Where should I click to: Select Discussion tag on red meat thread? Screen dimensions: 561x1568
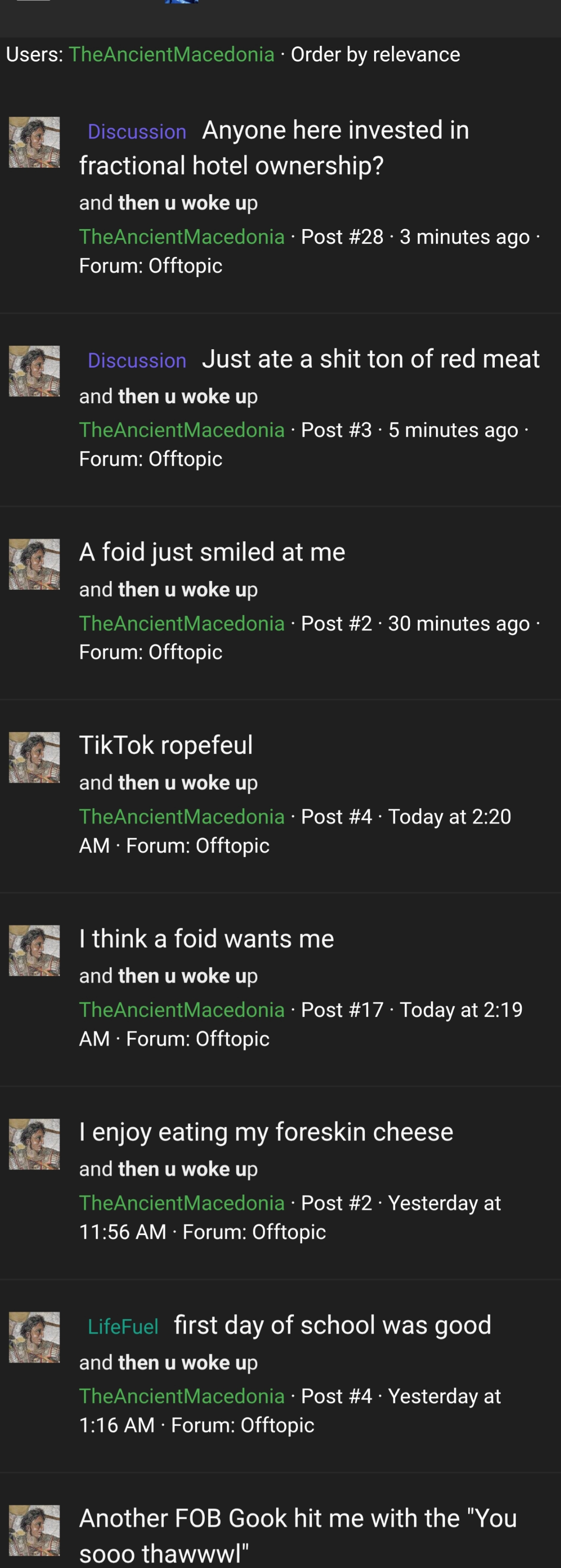(x=137, y=361)
